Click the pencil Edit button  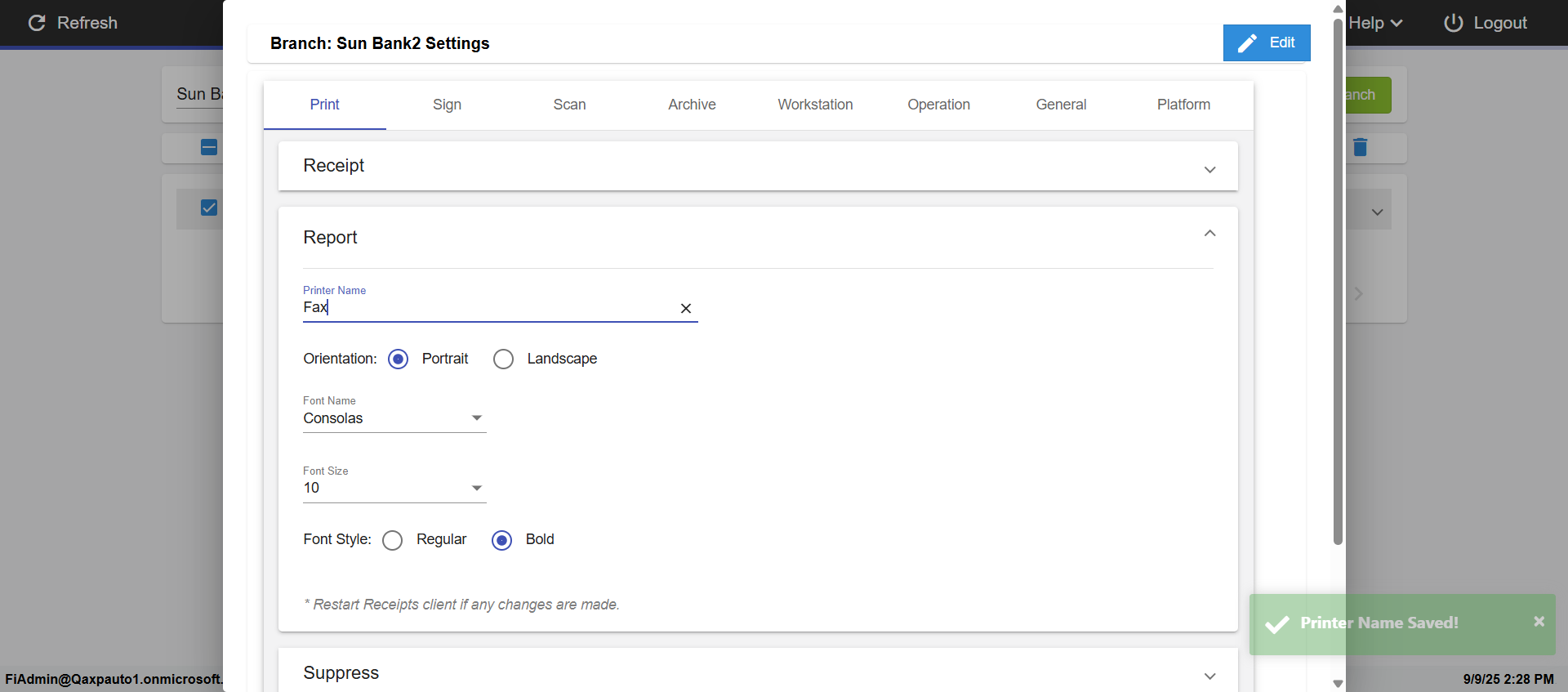tap(1266, 42)
